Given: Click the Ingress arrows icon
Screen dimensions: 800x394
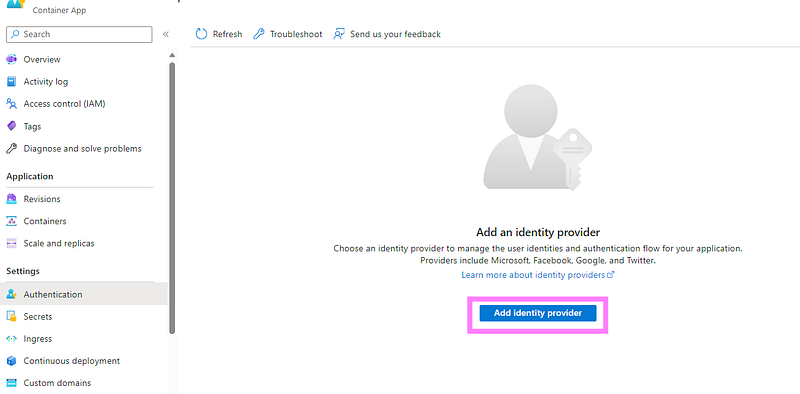Looking at the screenshot, I should click(11, 339).
